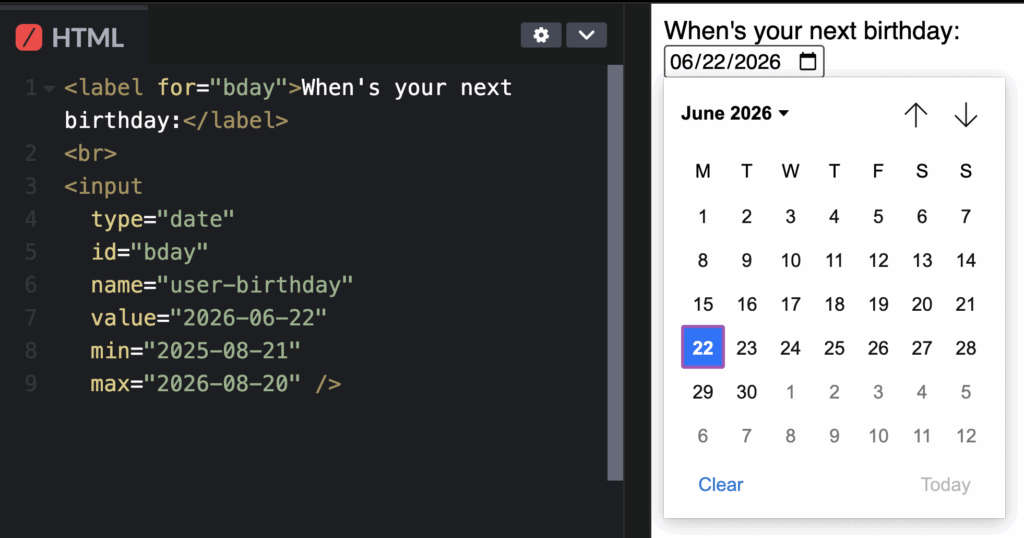Click the code editor vertical scrollbar
Screen dimensions: 1024x538
(615, 270)
